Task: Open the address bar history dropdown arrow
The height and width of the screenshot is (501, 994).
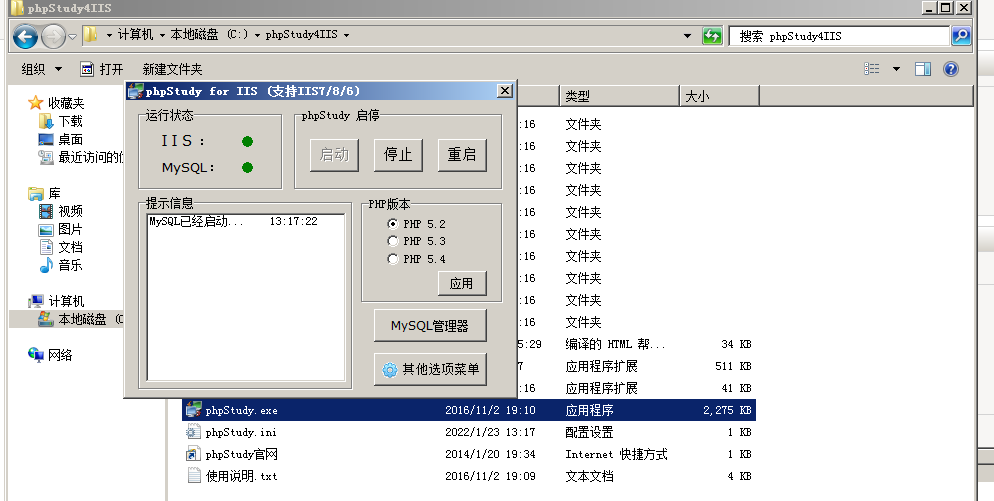Action: [x=687, y=36]
